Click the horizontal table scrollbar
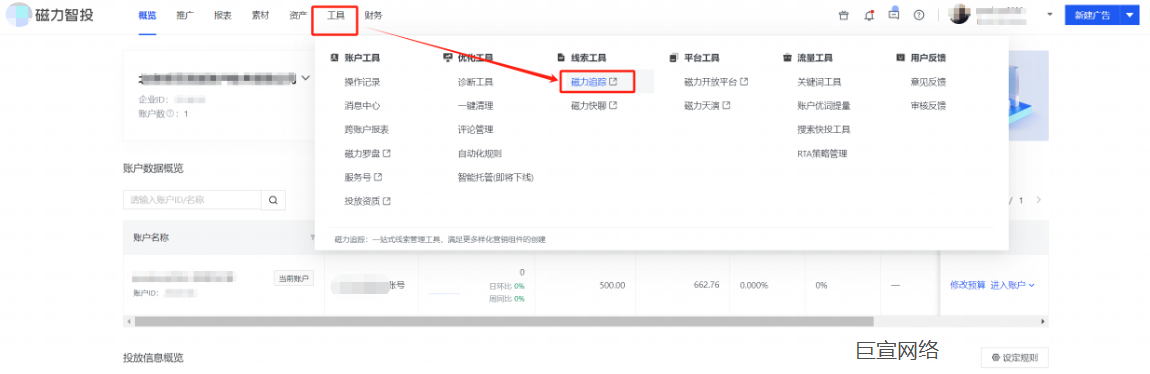Image resolution: width=1150 pixels, height=374 pixels. (504, 321)
